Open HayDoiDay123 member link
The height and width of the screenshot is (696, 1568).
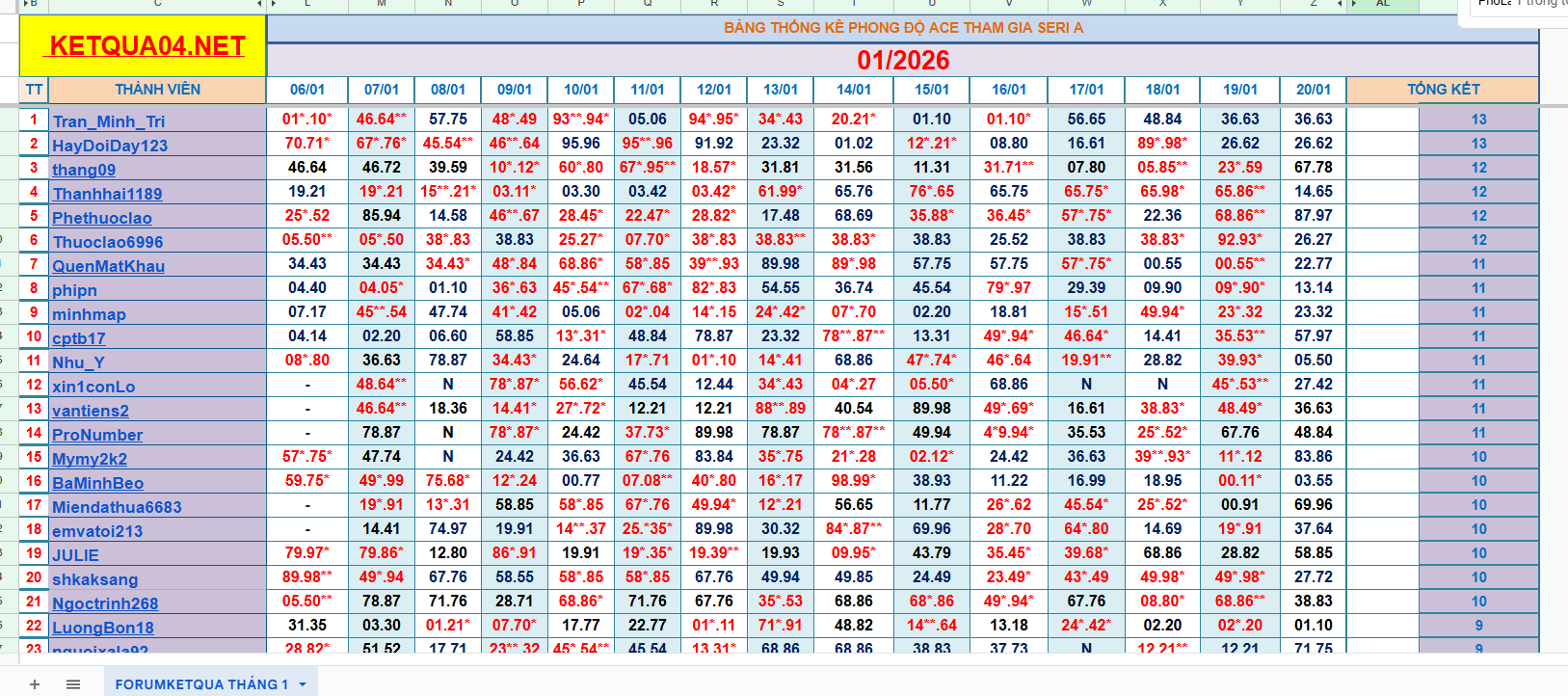[x=110, y=146]
